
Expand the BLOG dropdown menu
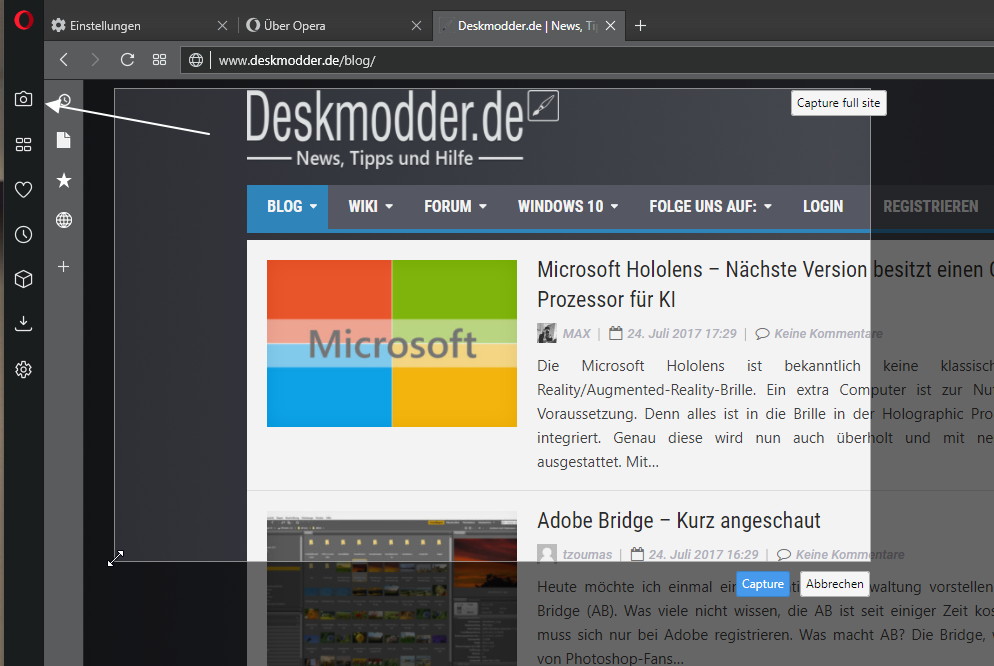[287, 207]
